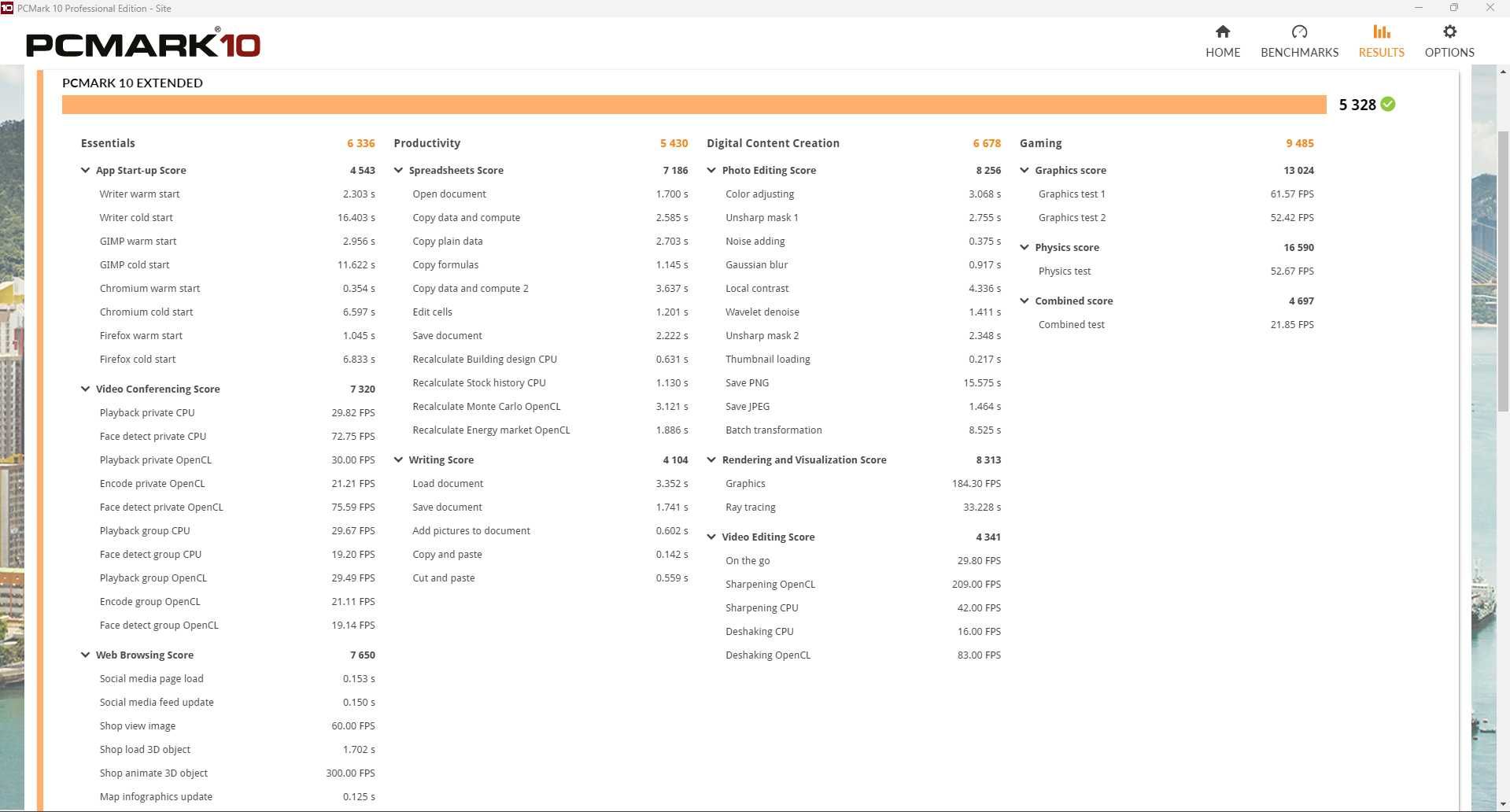Open the Home page icon
The width and height of the screenshot is (1510, 812).
1222,31
